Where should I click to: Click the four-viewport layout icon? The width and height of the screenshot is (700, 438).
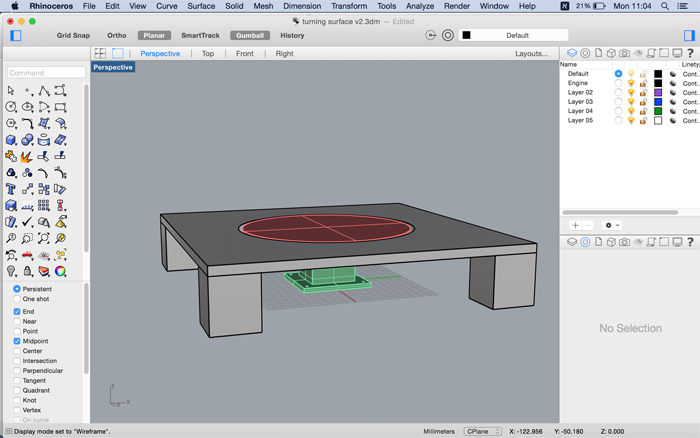pyautogui.click(x=100, y=54)
